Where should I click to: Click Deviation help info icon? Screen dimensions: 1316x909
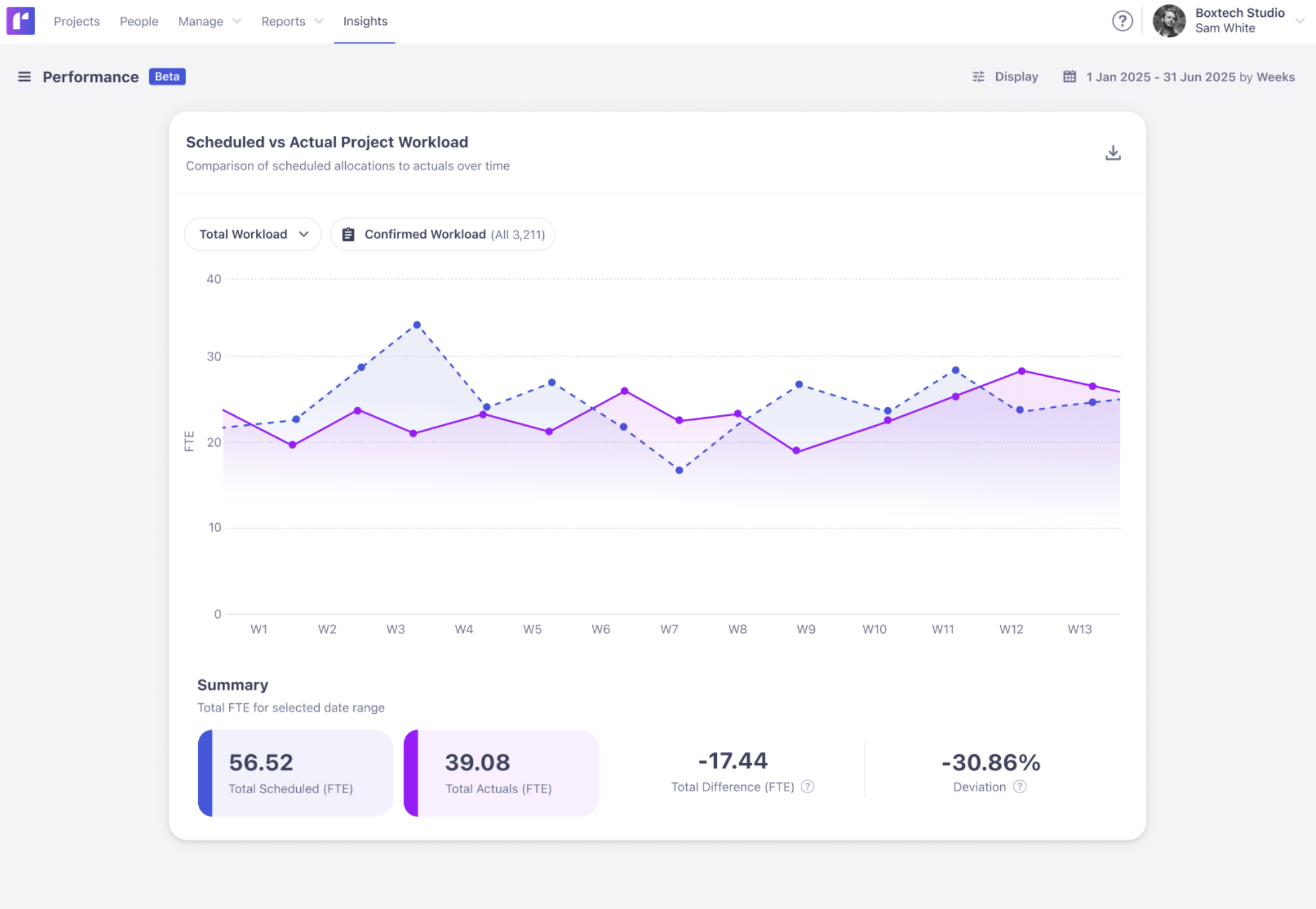pyautogui.click(x=1020, y=787)
